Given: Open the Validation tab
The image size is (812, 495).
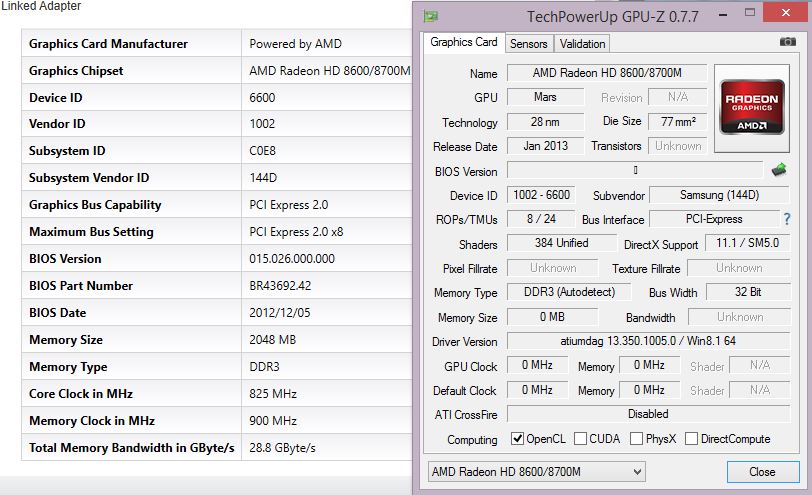Looking at the screenshot, I should click(582, 44).
